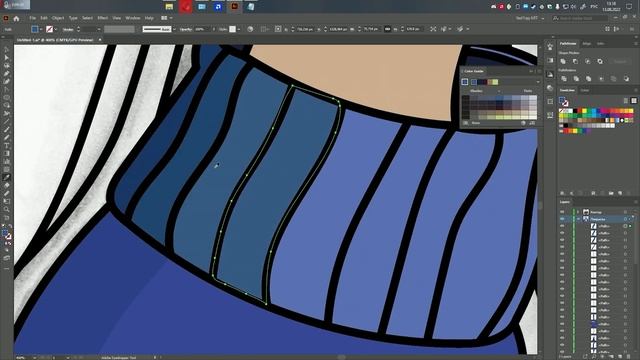Image resolution: width=640 pixels, height=360 pixels.
Task: Click the X coordinate field in control bar
Action: coord(304,29)
